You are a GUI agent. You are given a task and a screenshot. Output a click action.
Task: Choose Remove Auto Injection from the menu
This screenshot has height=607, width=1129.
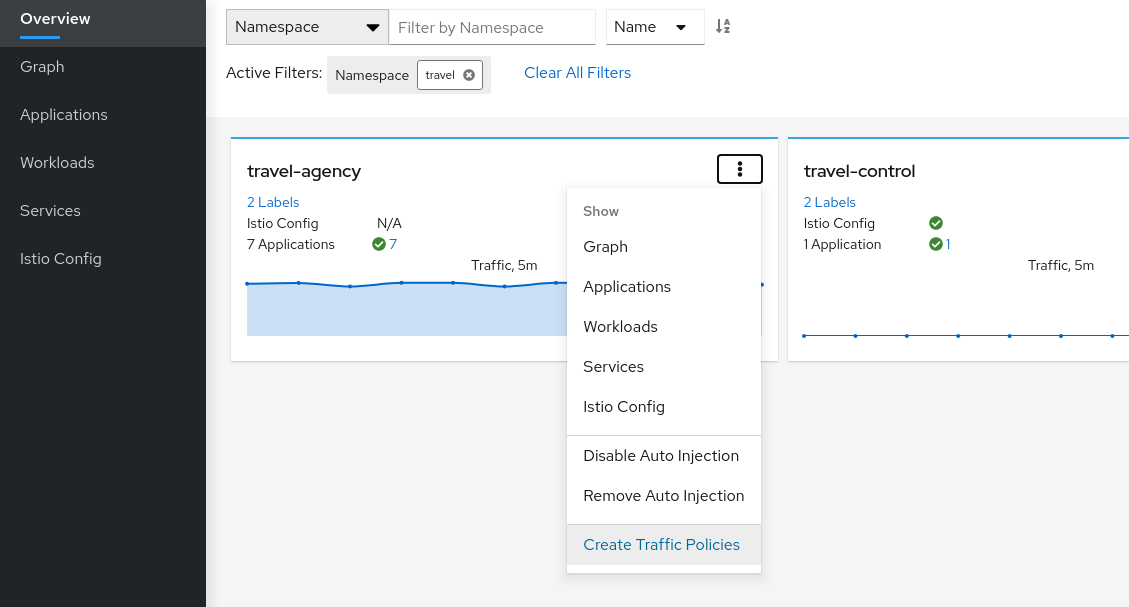(664, 495)
